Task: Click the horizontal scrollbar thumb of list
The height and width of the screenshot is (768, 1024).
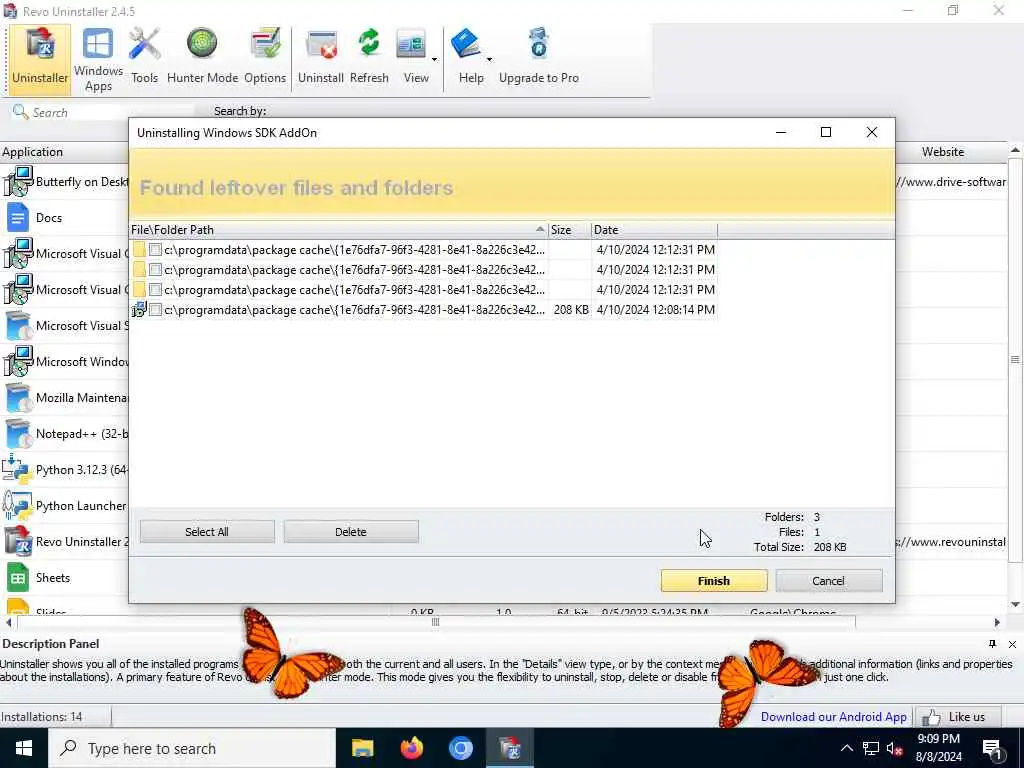Action: click(436, 622)
